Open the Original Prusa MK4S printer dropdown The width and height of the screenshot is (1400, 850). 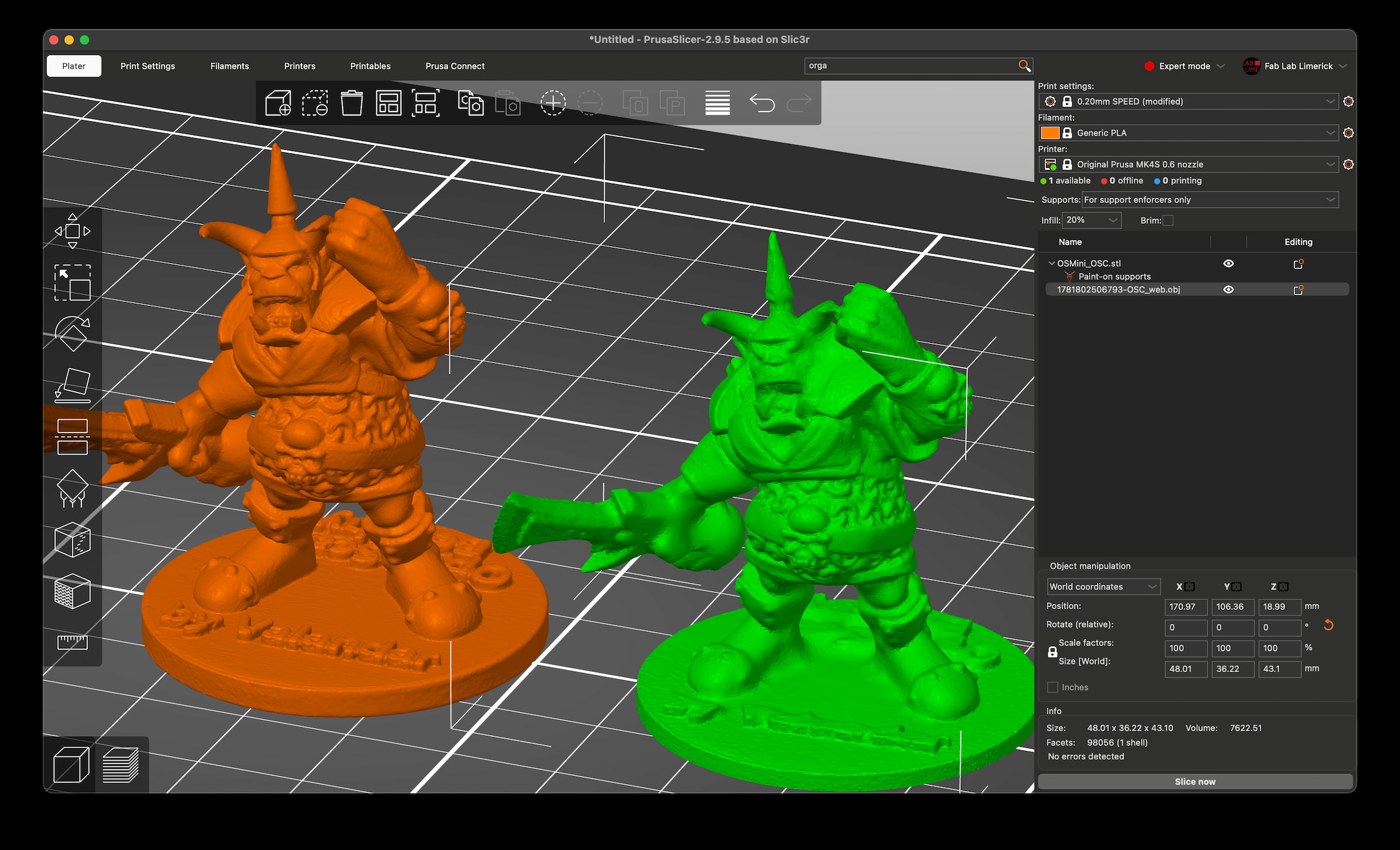tap(1188, 164)
